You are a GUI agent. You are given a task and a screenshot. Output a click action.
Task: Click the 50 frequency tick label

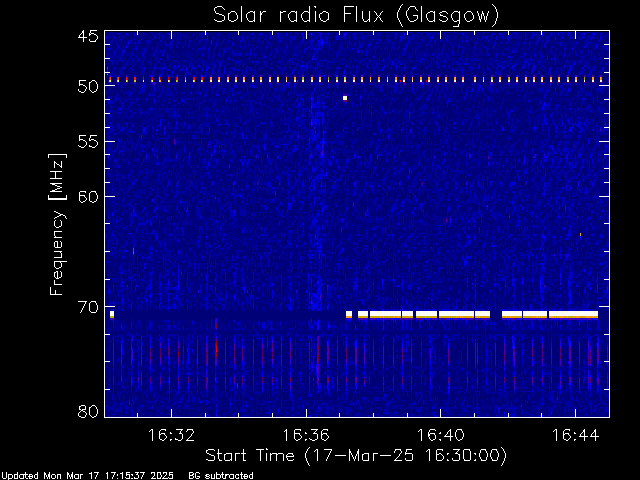(x=88, y=87)
